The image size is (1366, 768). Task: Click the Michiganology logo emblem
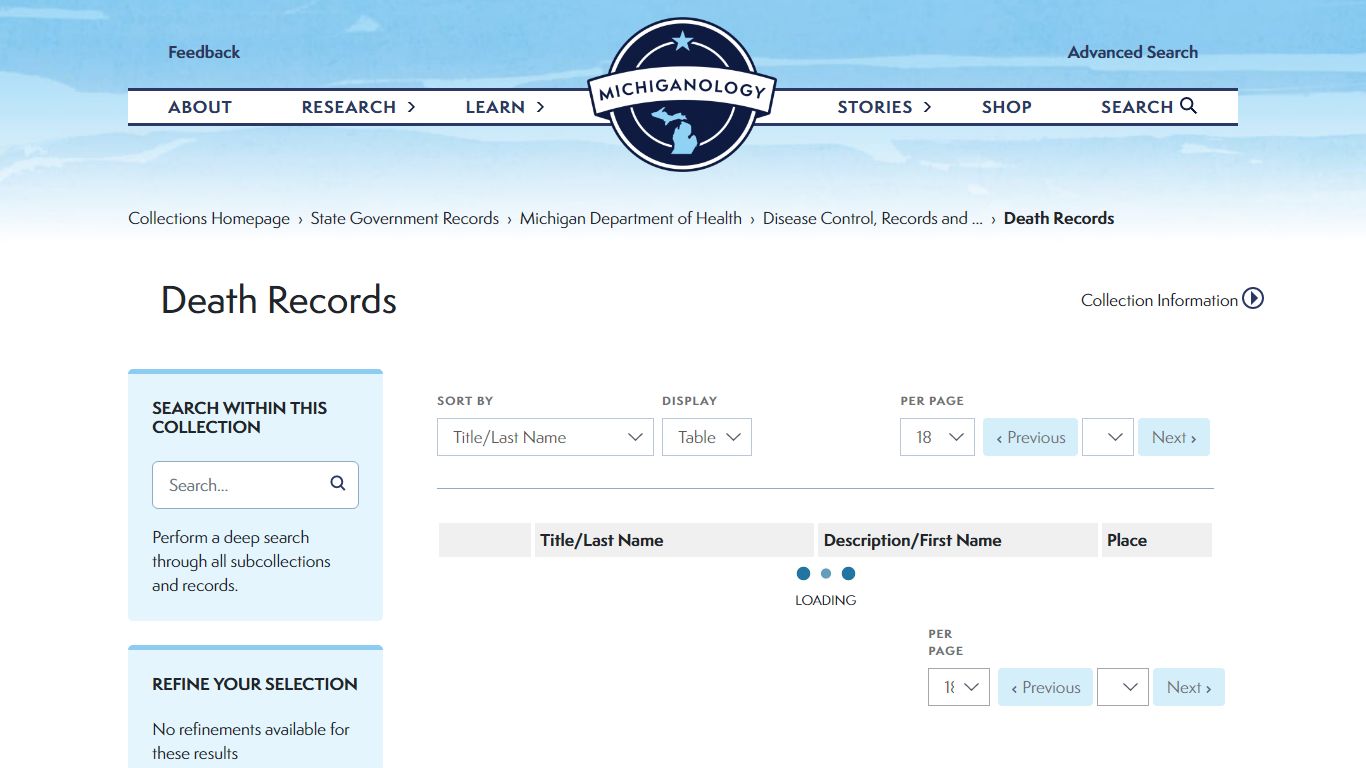coord(682,95)
